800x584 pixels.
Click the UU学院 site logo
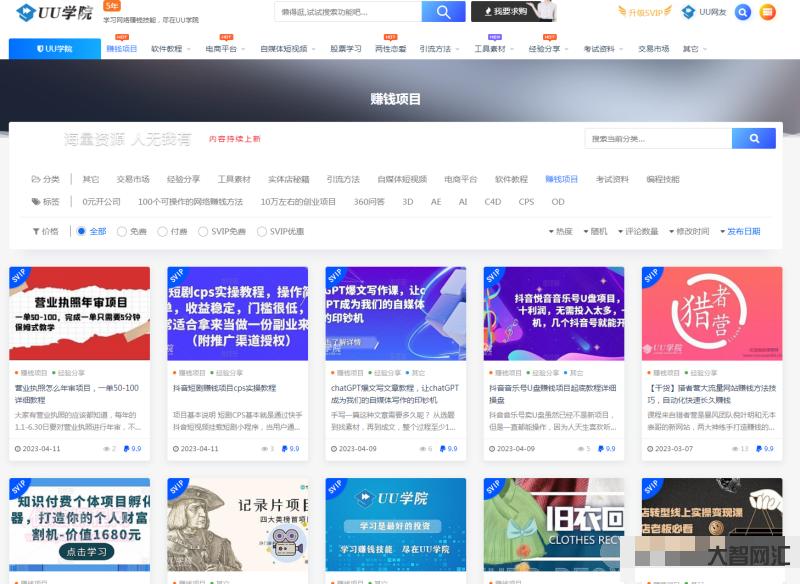coord(54,12)
